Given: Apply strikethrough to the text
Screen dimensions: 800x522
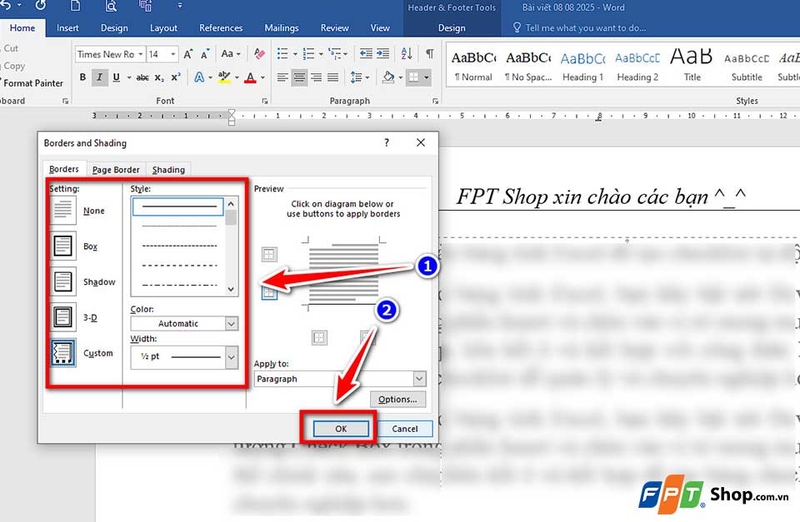Looking at the screenshot, I should pyautogui.click(x=143, y=78).
